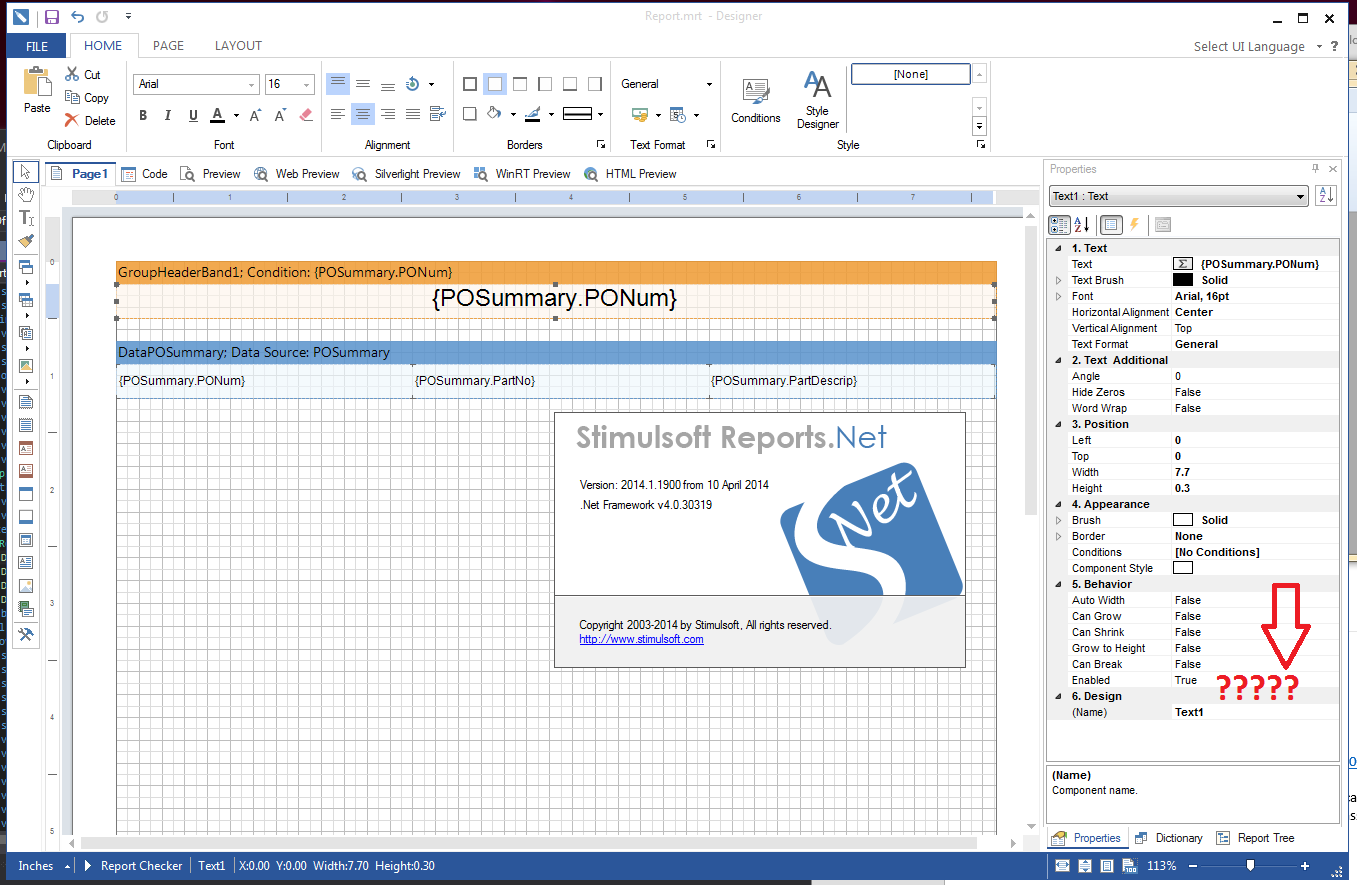Image resolution: width=1357 pixels, height=885 pixels.
Task: Align text to the right
Action: pyautogui.click(x=388, y=115)
